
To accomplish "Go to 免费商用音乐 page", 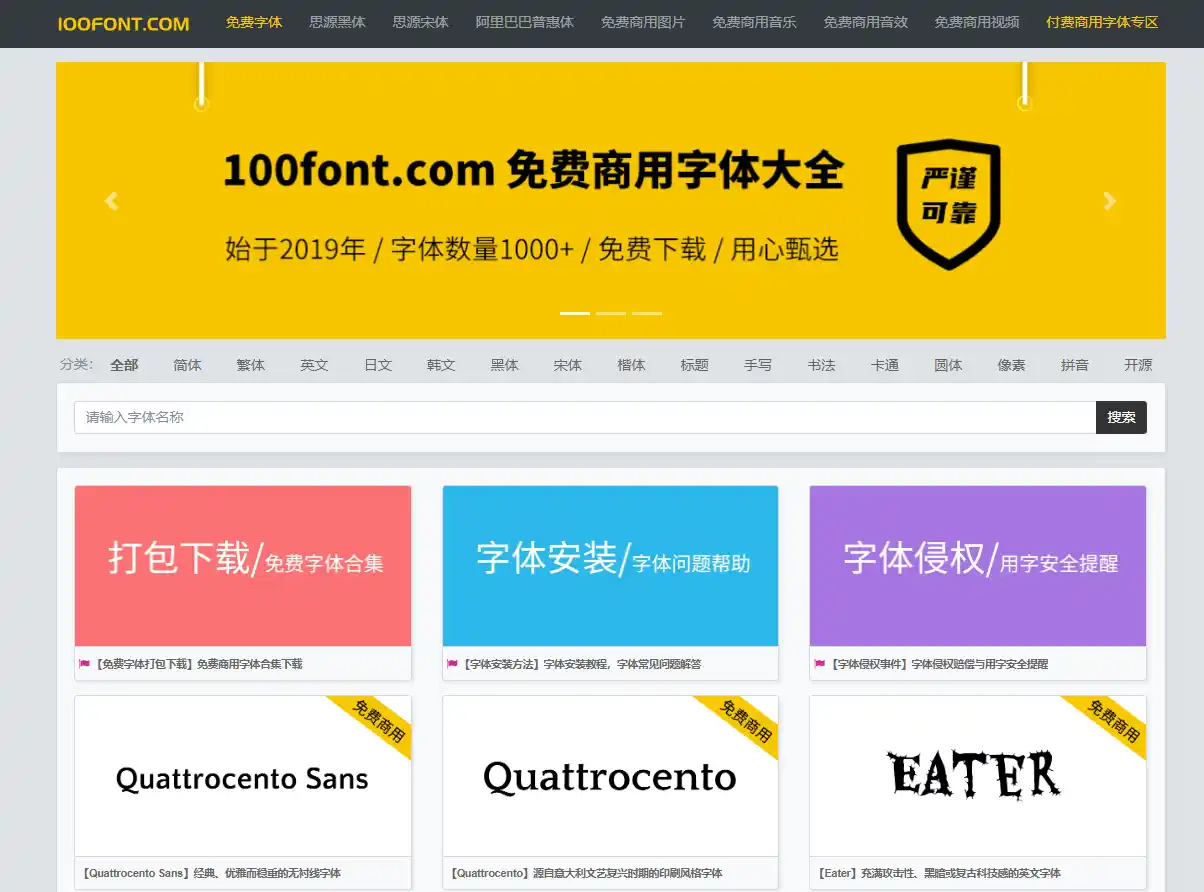I will (754, 22).
